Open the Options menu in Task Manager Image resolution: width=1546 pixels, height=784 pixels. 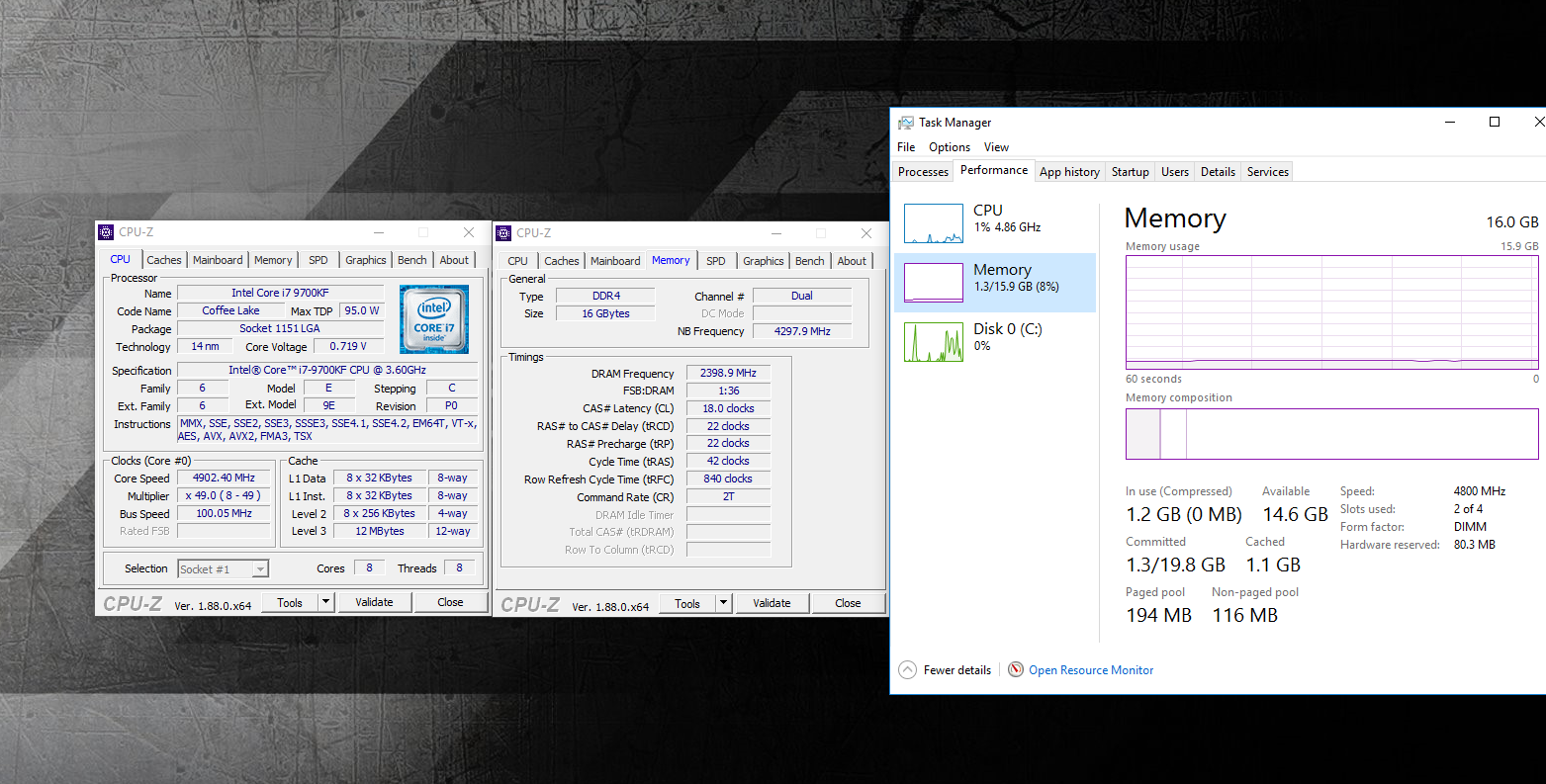(950, 147)
